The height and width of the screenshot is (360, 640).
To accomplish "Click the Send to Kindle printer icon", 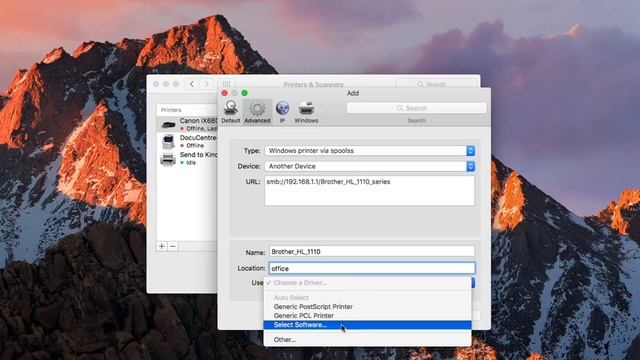I will point(168,159).
